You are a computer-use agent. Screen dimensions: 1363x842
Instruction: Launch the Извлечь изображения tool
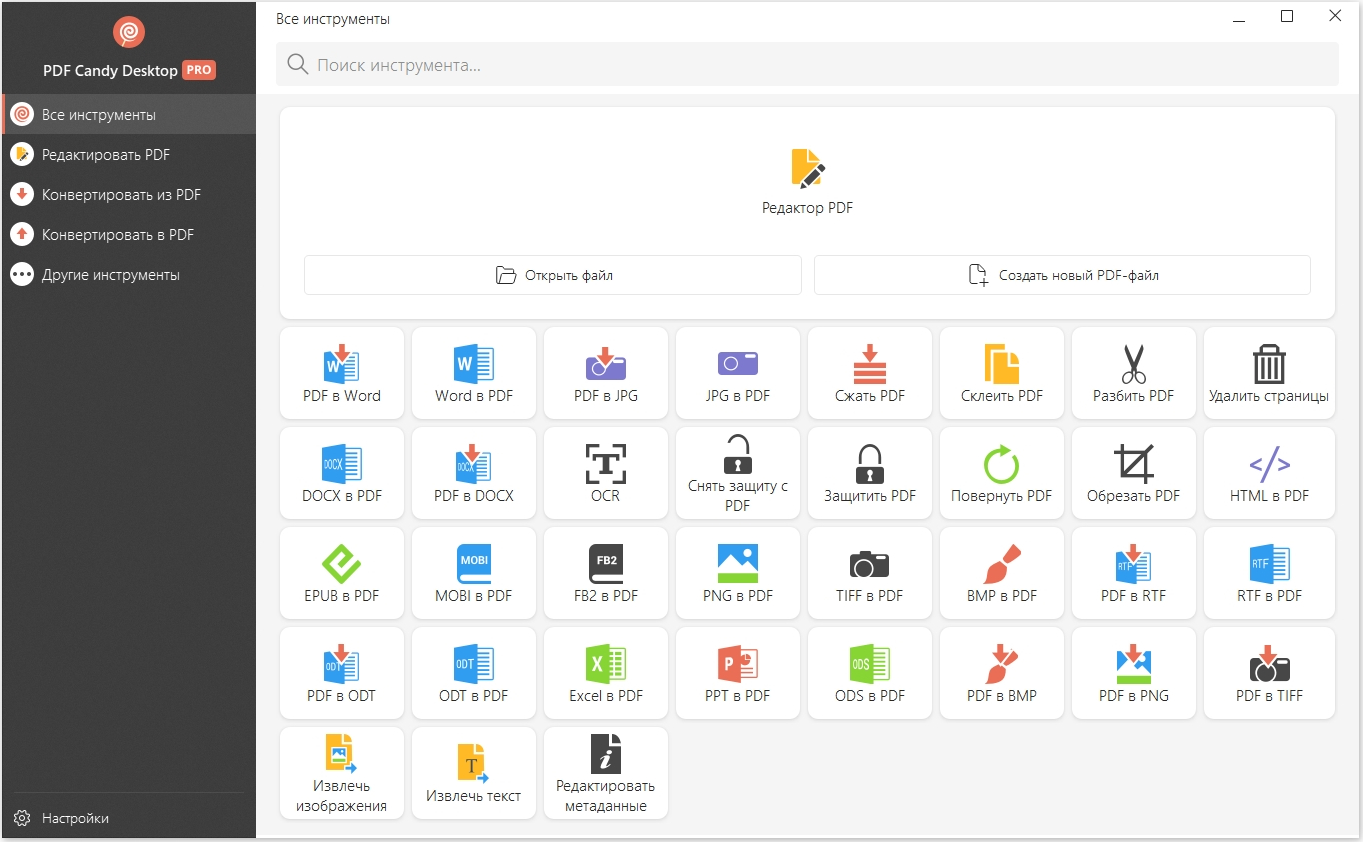click(342, 772)
